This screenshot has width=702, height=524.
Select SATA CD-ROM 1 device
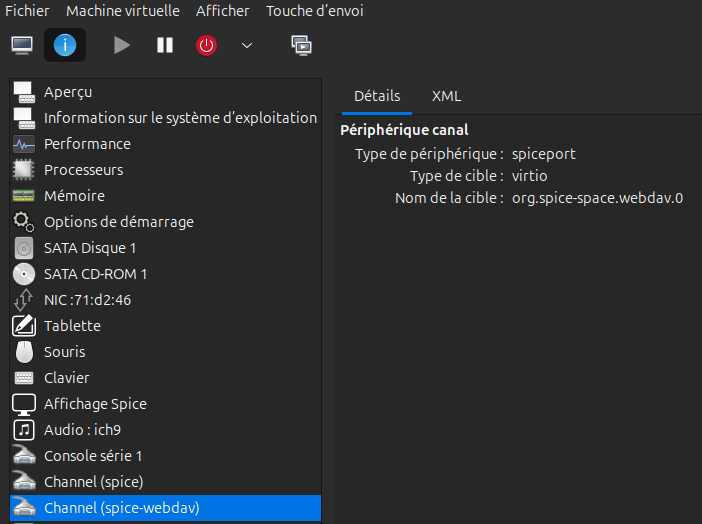tap(95, 274)
